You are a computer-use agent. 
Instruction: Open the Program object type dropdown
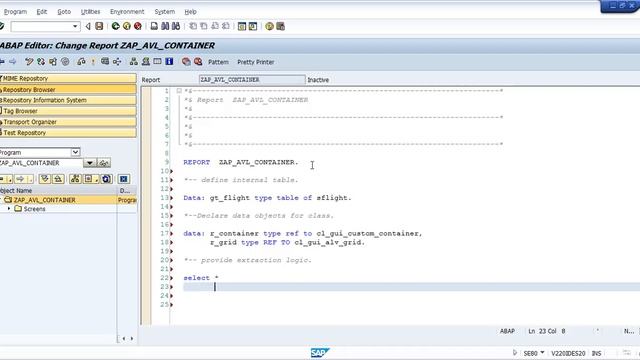76,152
